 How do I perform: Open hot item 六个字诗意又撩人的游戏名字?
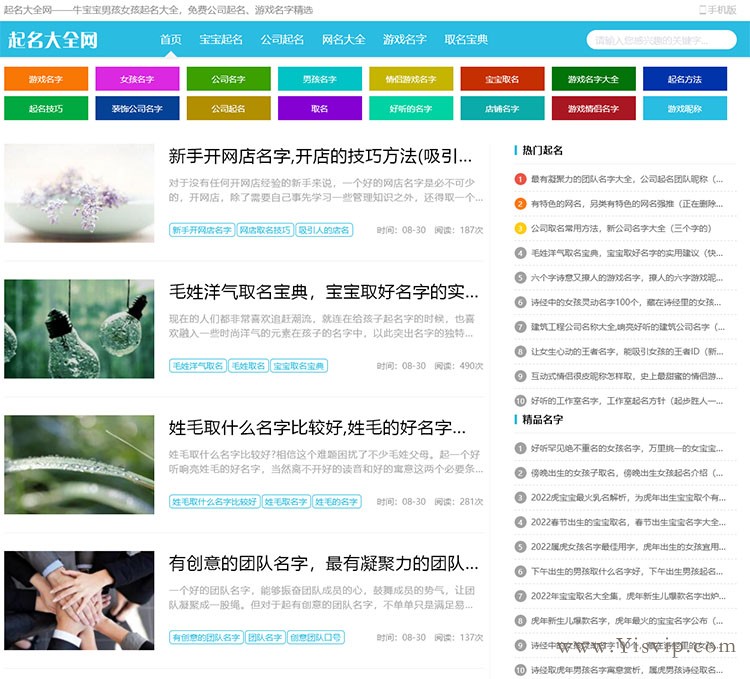pyautogui.click(x=627, y=278)
